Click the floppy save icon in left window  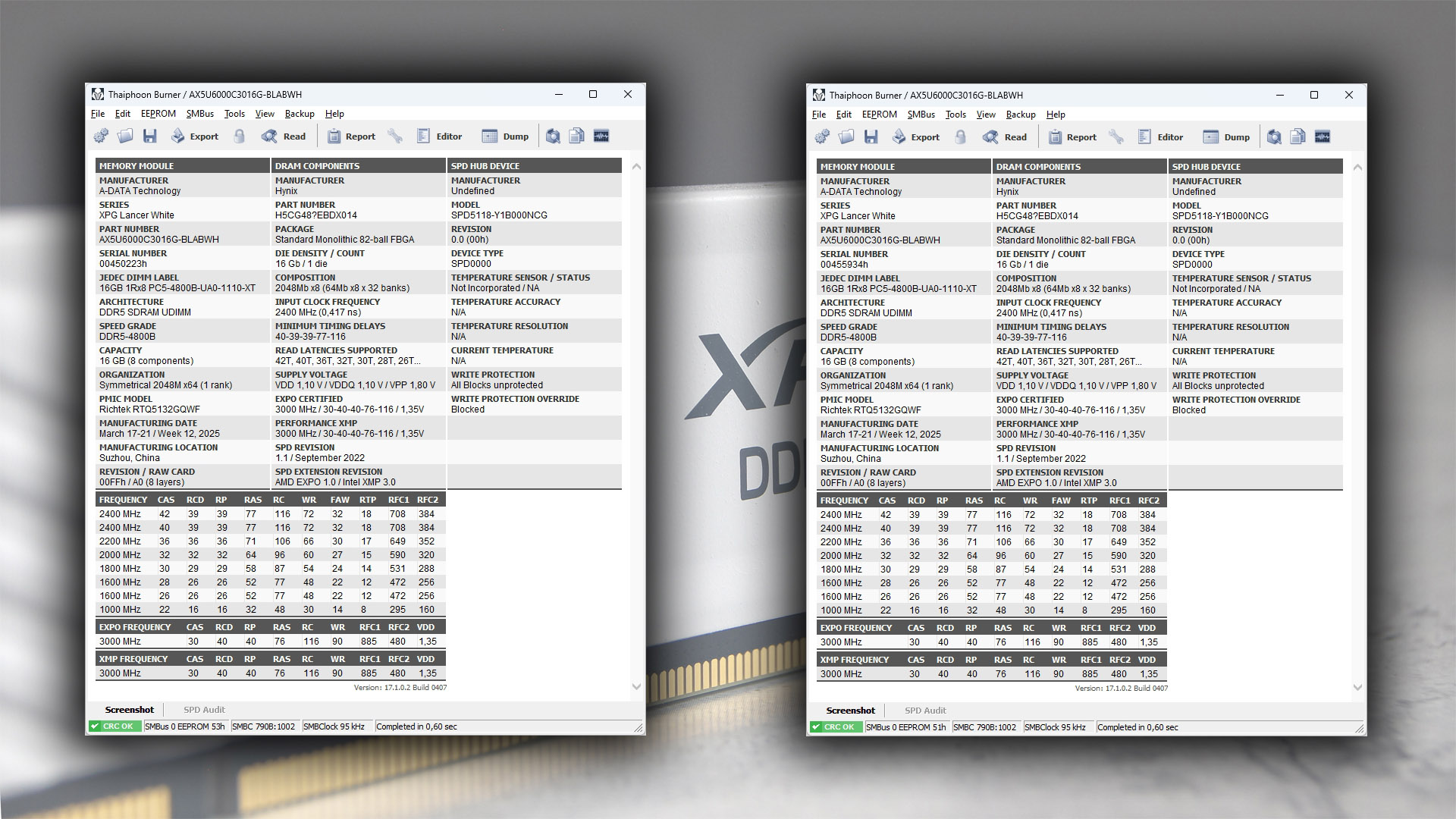(x=150, y=136)
